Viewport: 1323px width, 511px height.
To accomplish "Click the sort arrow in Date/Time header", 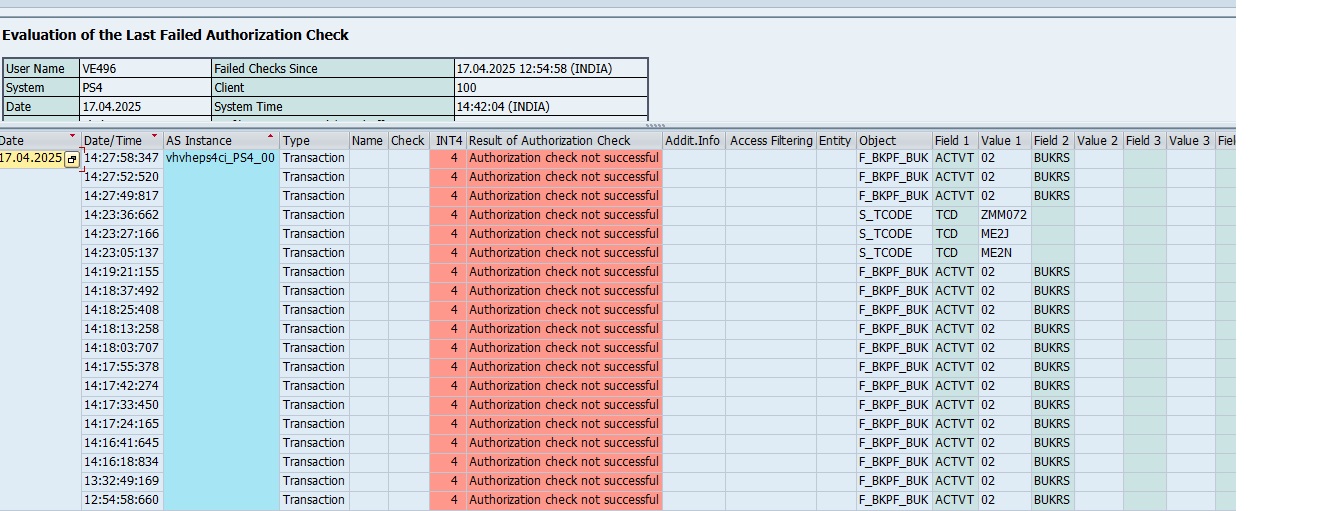I will coord(154,136).
